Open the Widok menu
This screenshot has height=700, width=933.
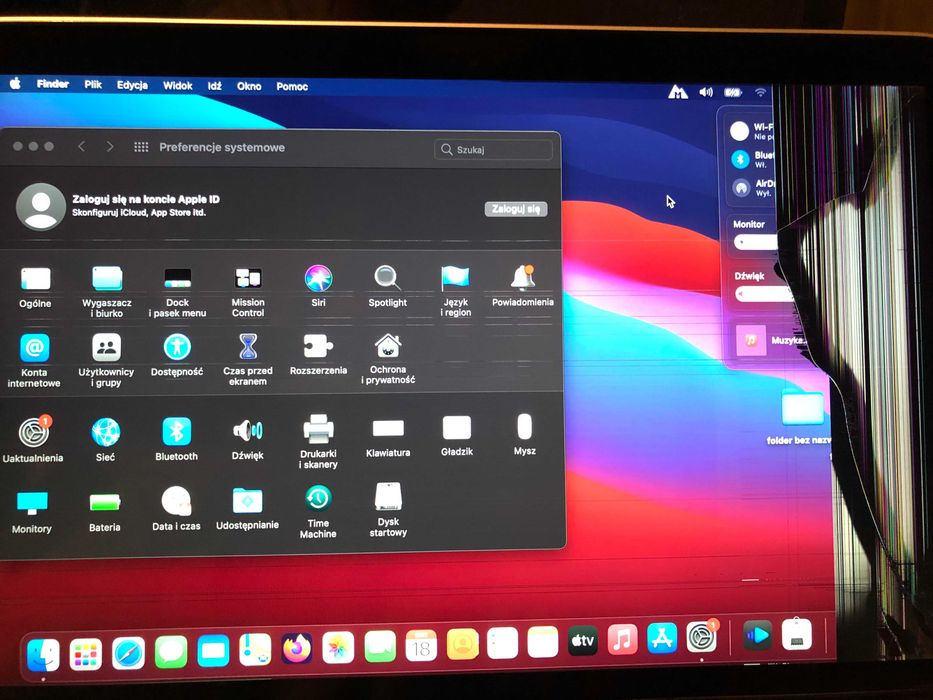click(177, 86)
